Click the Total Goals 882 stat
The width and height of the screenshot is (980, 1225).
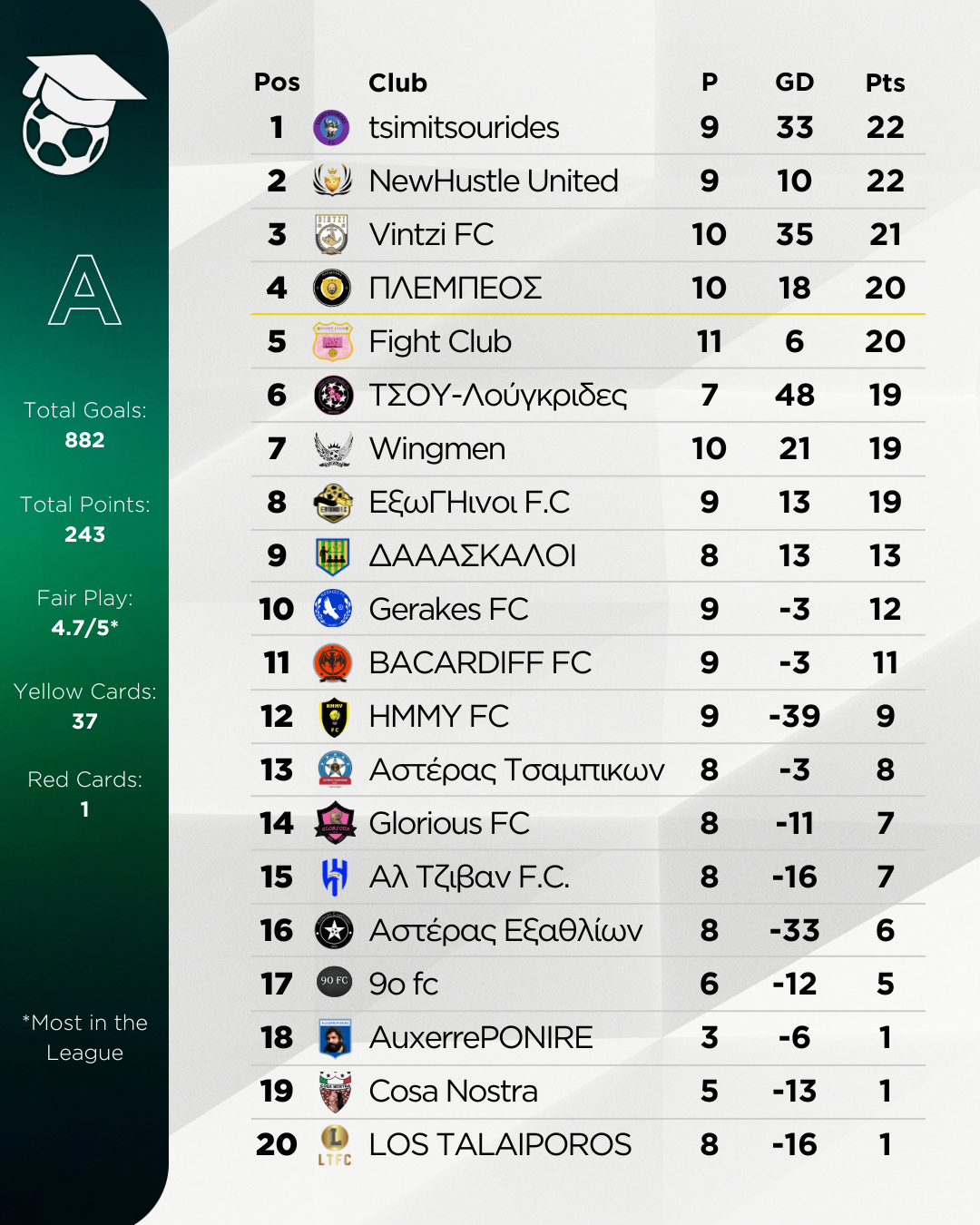coord(84,425)
